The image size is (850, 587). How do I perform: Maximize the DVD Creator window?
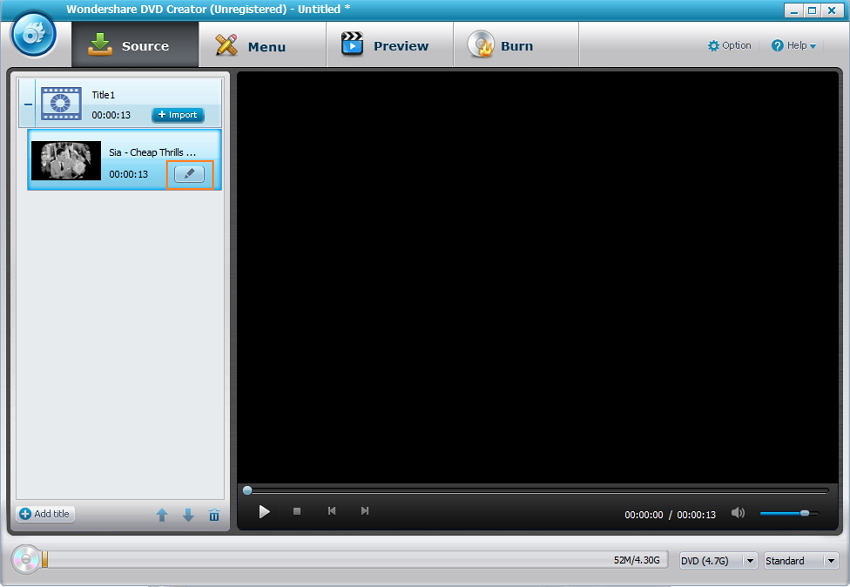point(812,10)
